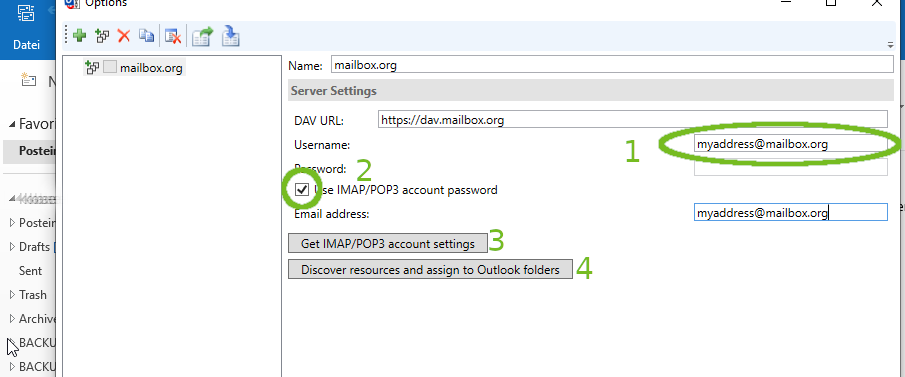Uncheck Use IMAP/POP3 account password

point(302,189)
